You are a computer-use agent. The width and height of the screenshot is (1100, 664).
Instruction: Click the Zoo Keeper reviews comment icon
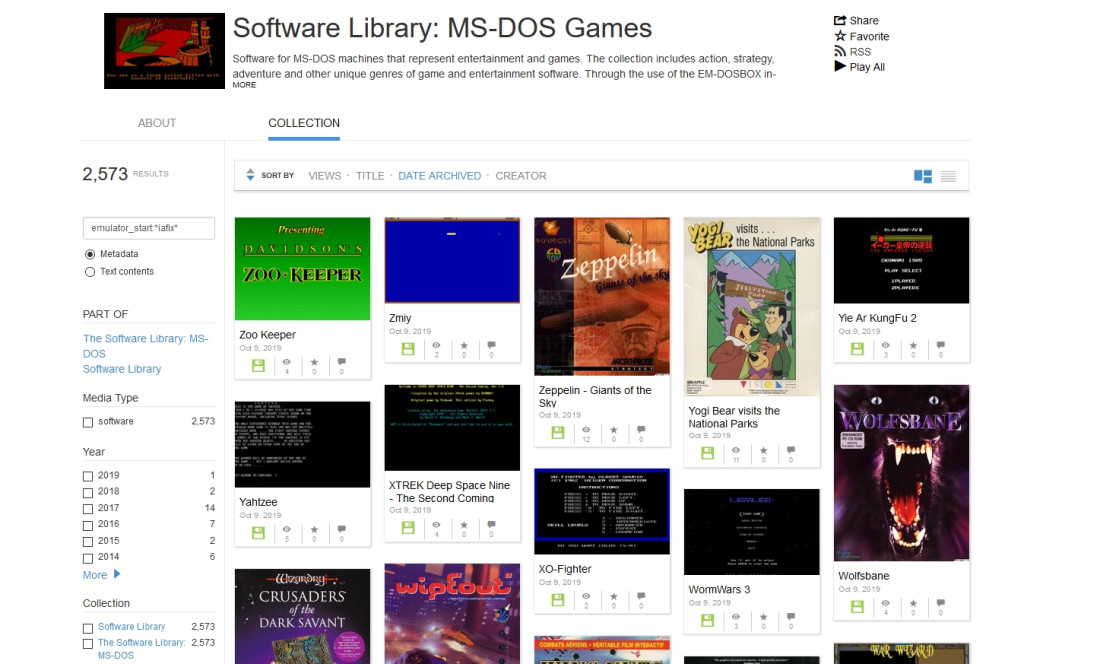coord(342,362)
